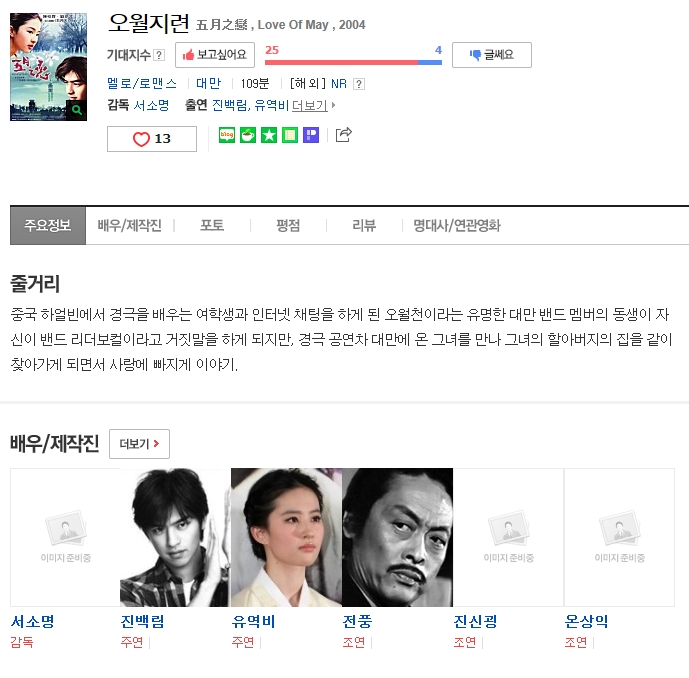Screen dimensions: 689x678
Task: Click the green star bookmark icon
Action: [269, 135]
